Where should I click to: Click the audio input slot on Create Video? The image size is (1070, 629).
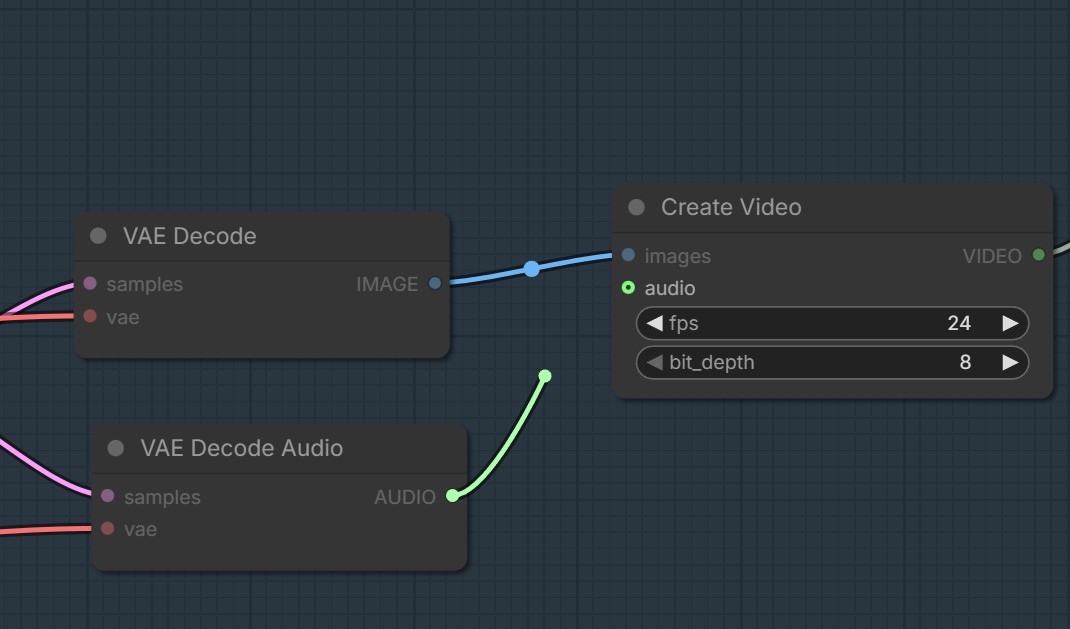628,288
